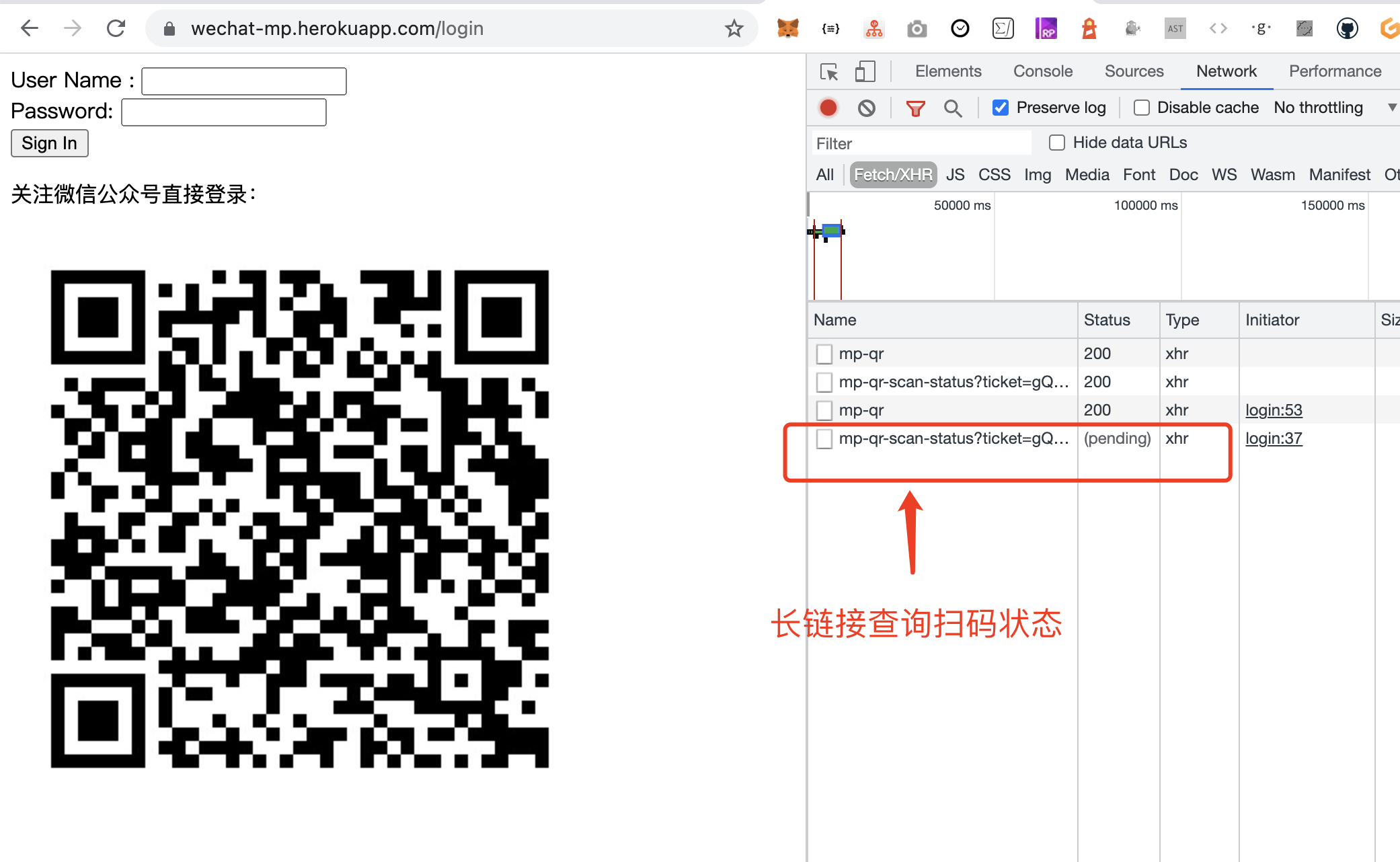This screenshot has width=1400, height=862.
Task: Focus the Password input field
Action: [x=224, y=112]
